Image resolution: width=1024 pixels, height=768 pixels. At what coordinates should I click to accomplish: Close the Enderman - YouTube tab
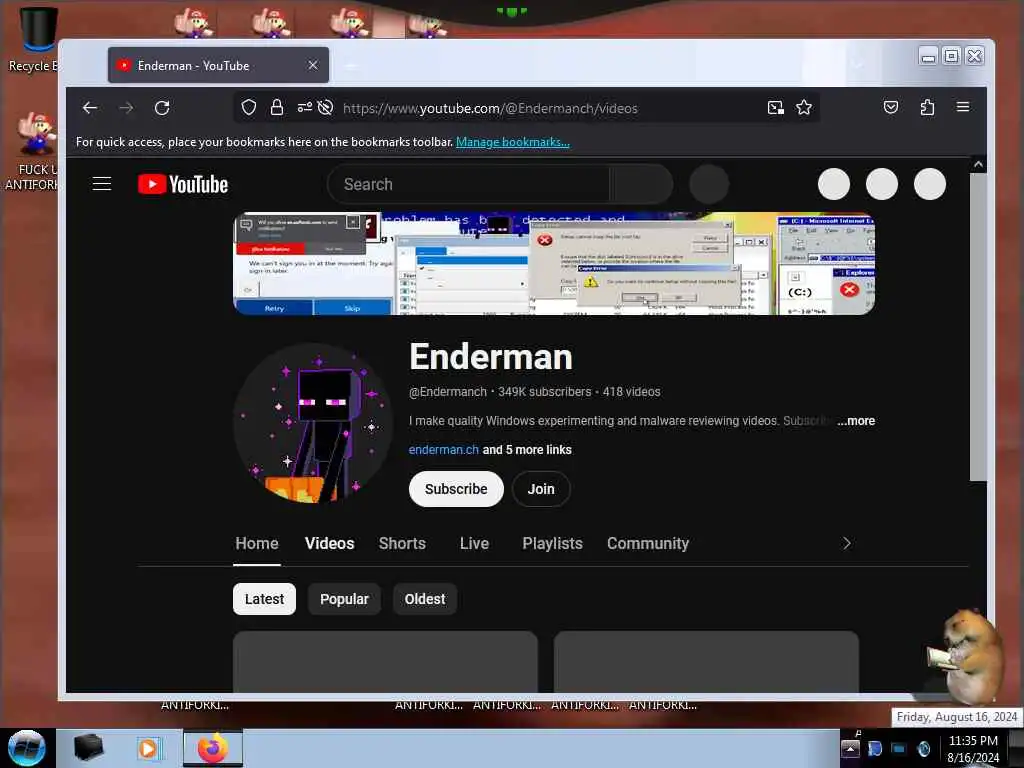pyautogui.click(x=313, y=65)
